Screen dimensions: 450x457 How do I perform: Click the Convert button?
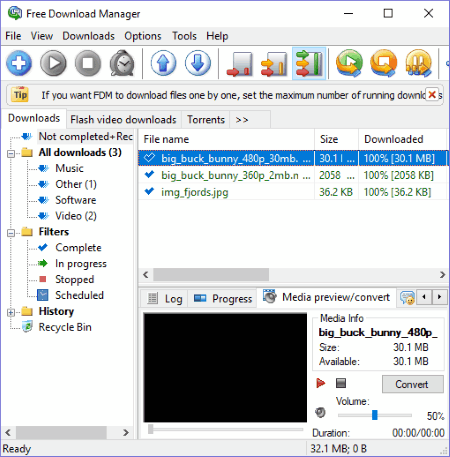413,384
